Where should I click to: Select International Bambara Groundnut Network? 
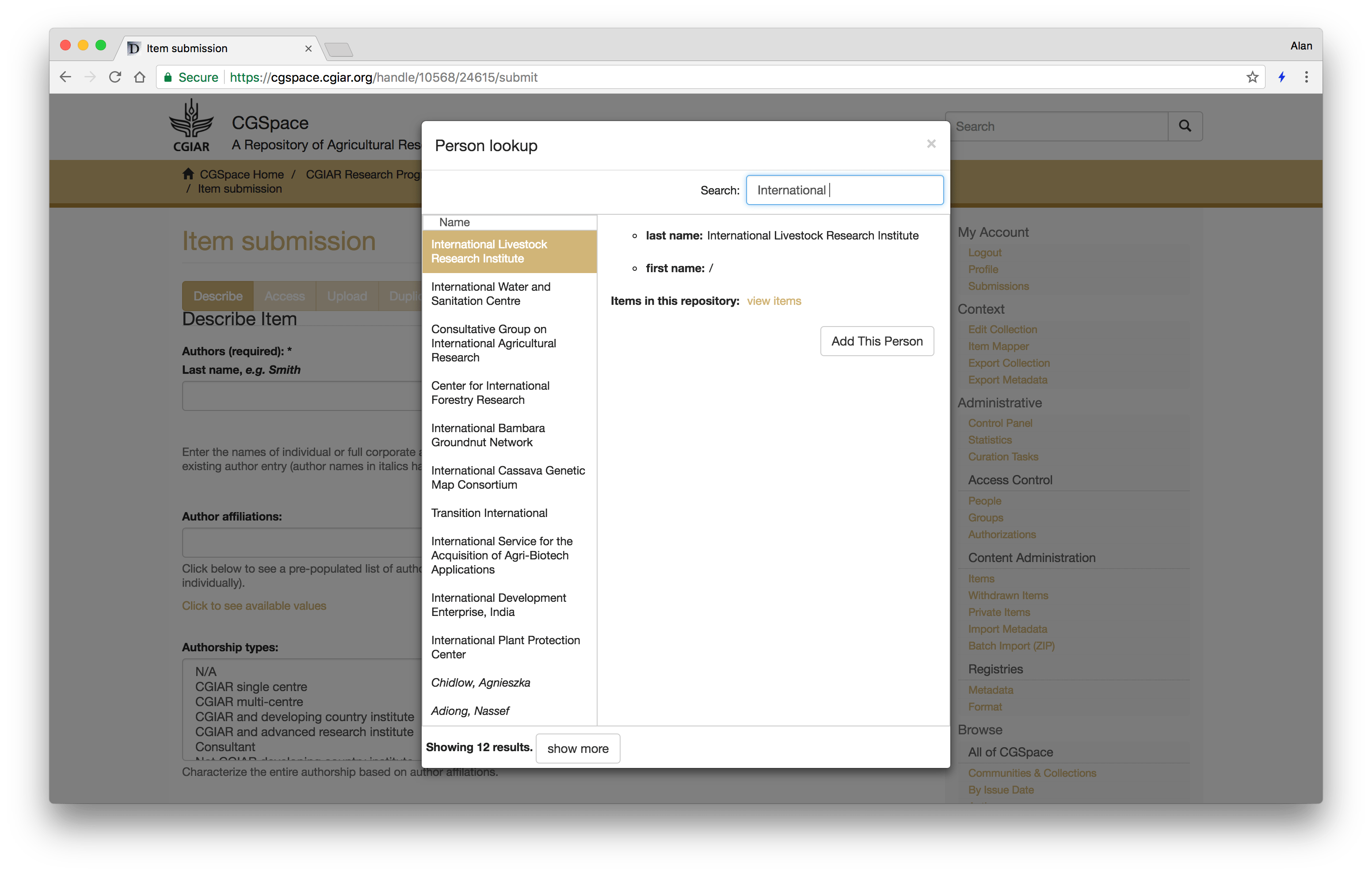[x=509, y=435]
